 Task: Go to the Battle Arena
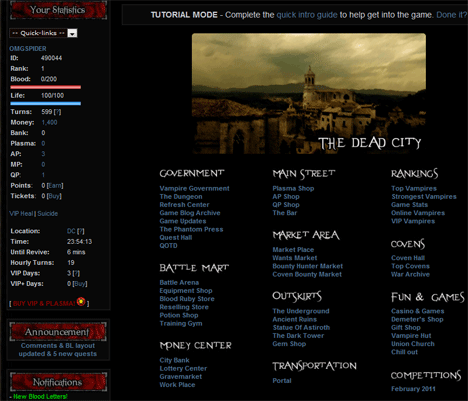pos(179,282)
